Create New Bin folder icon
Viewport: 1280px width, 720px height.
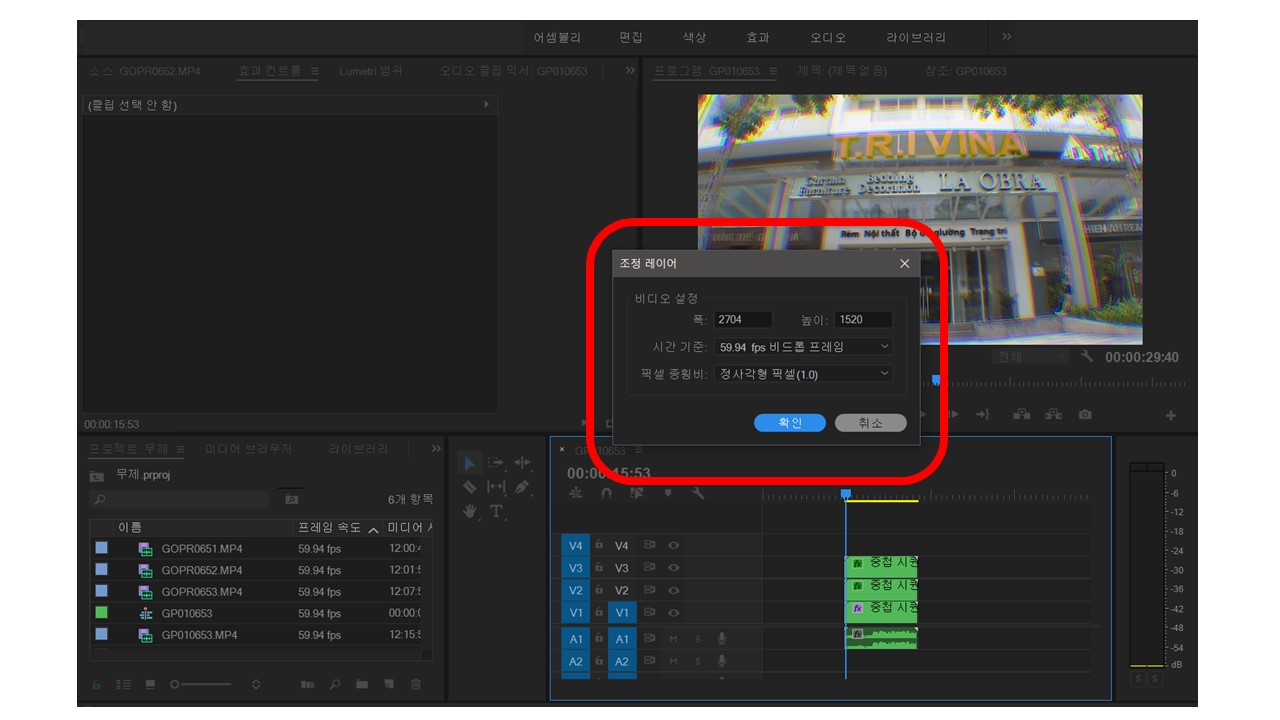362,685
